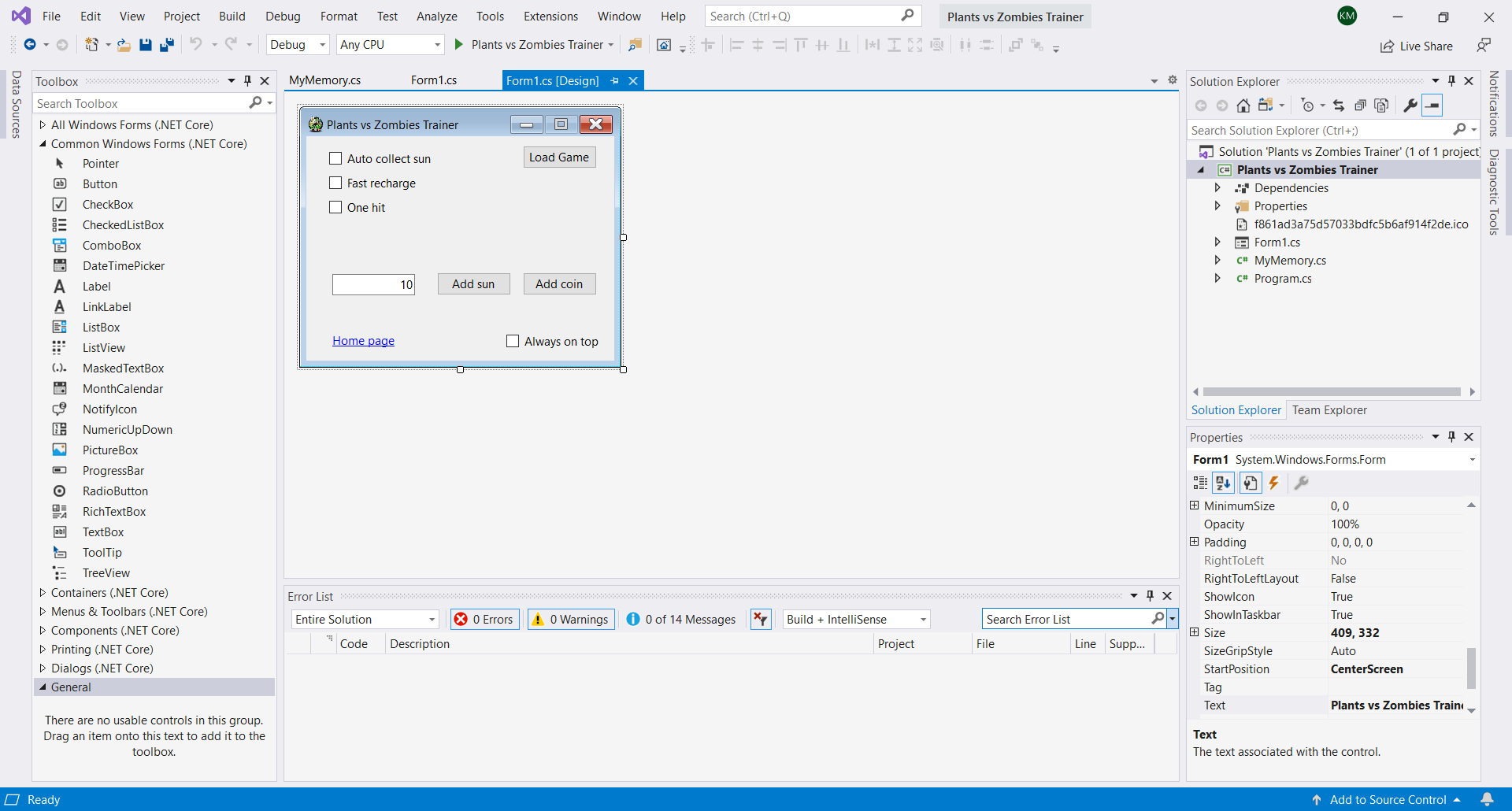The height and width of the screenshot is (811, 1512).
Task: Pin the Toolbox panel
Action: [x=247, y=81]
